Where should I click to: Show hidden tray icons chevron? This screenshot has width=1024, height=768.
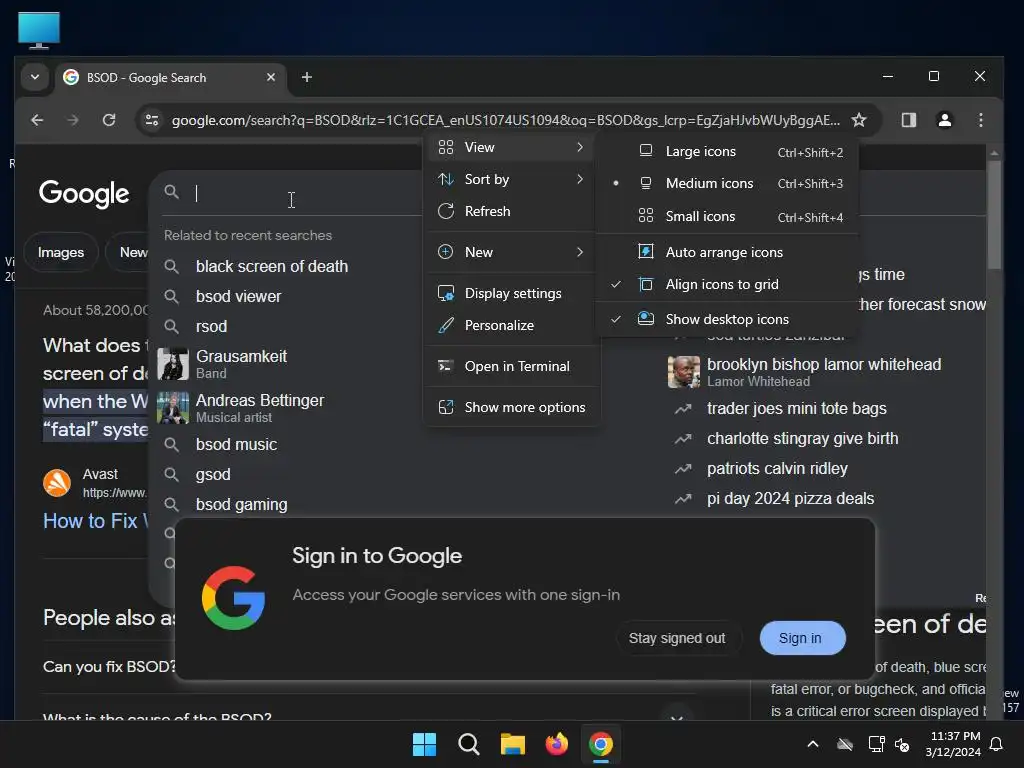(813, 744)
